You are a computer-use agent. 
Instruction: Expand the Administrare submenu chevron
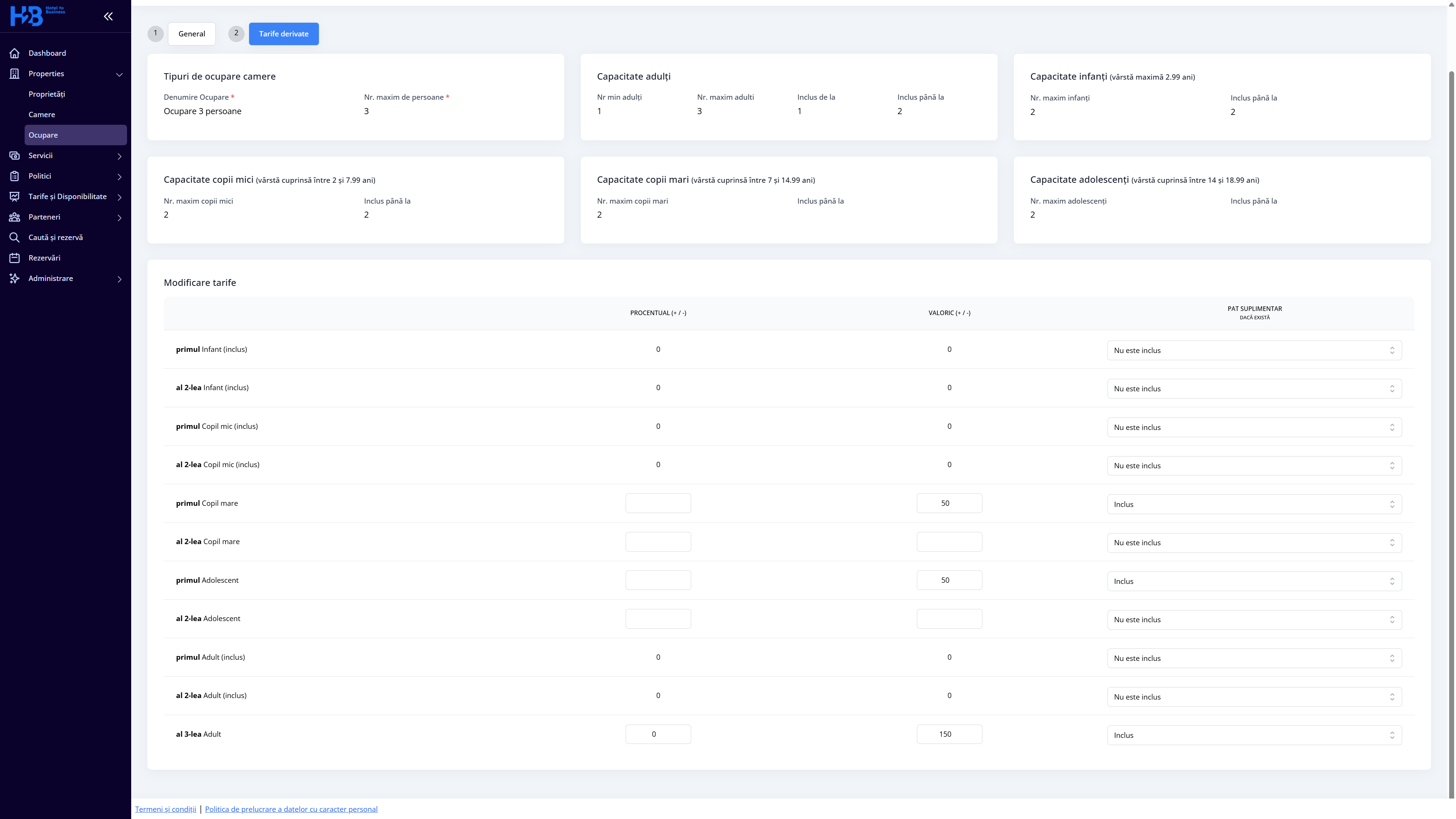pyautogui.click(x=119, y=279)
